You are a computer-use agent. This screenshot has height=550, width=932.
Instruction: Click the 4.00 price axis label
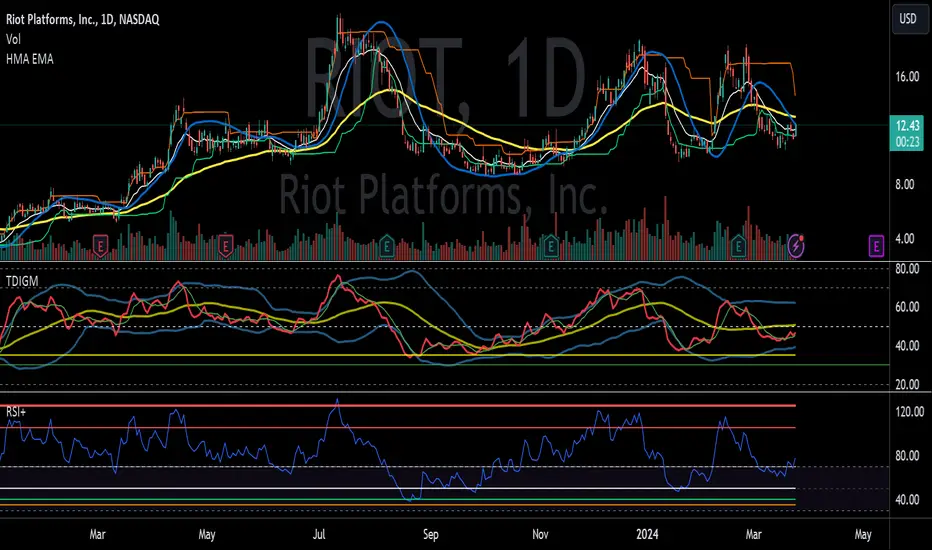pos(905,238)
